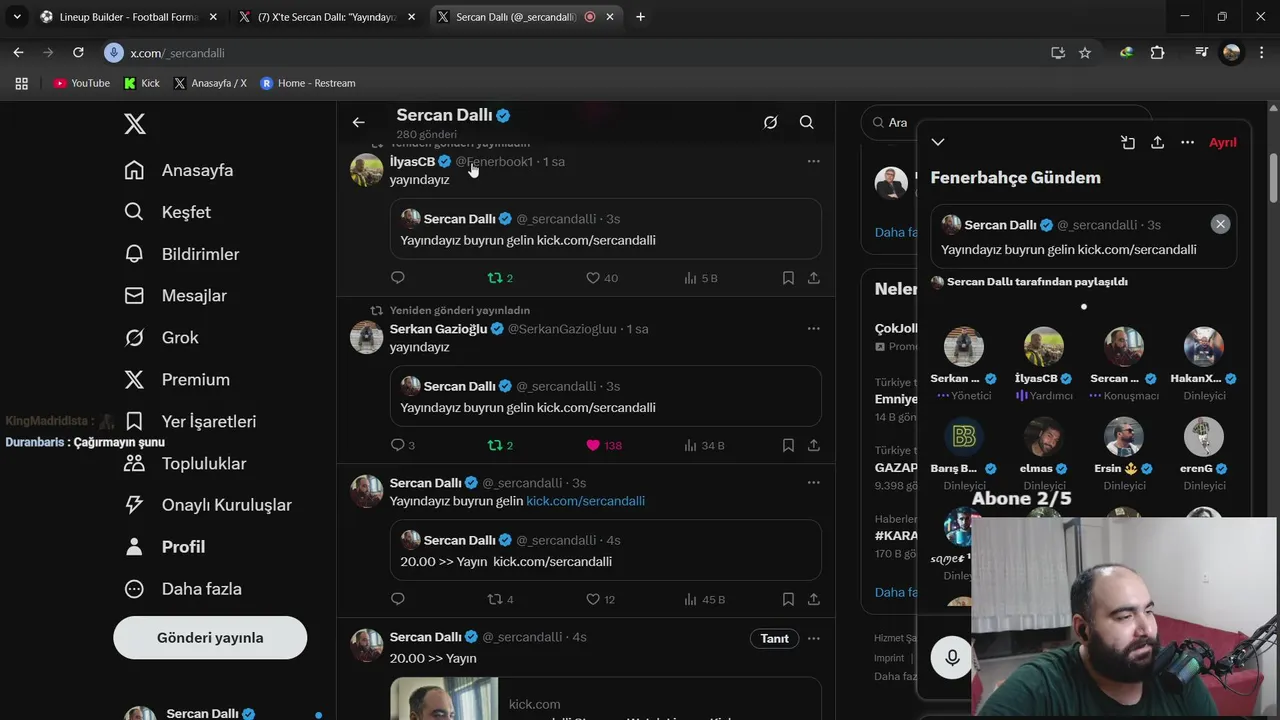The width and height of the screenshot is (1280, 720).
Task: Open new browser tab
Action: [x=640, y=17]
